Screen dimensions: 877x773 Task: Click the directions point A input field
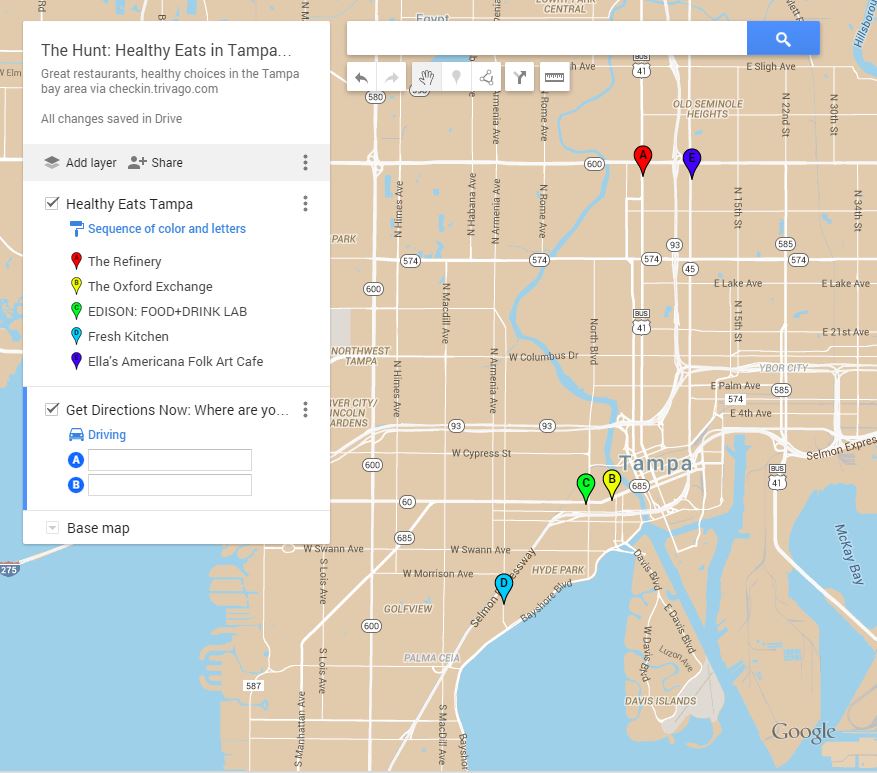point(170,460)
